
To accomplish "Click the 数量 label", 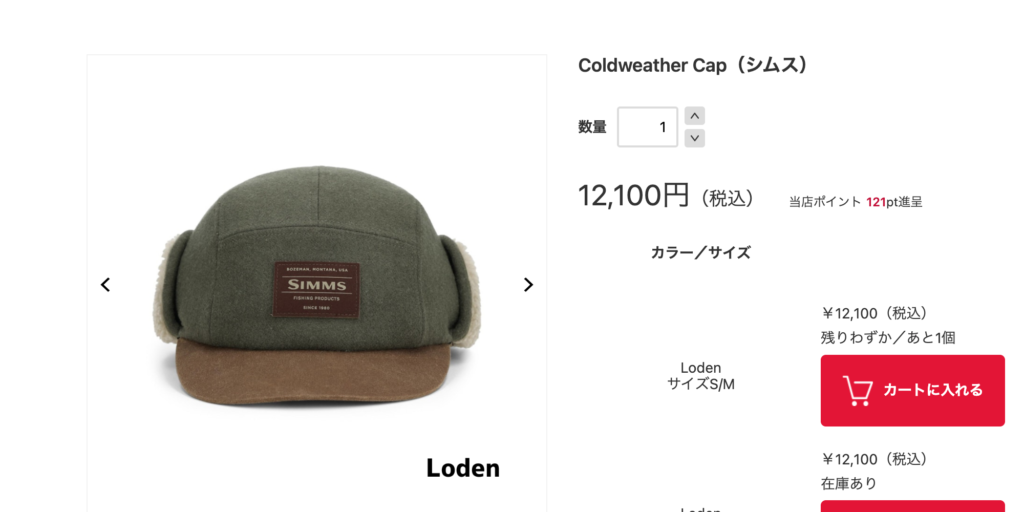I will (x=592, y=127).
